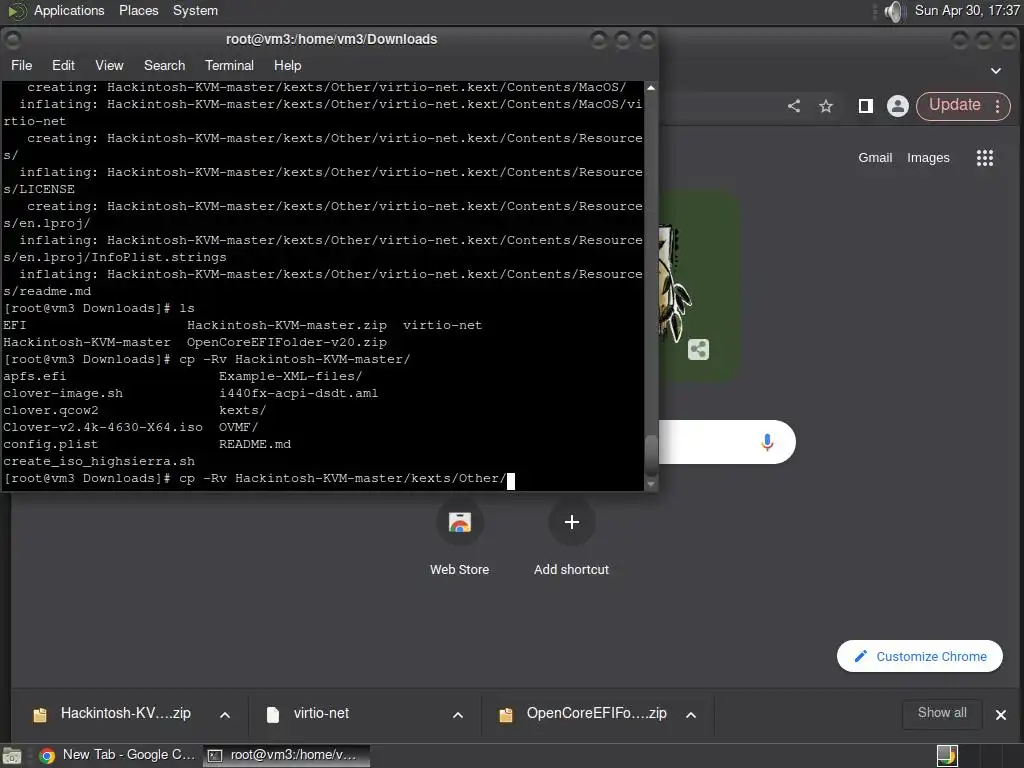Viewport: 1024px width, 768px height.
Task: Click Customize Chrome button
Action: (920, 656)
